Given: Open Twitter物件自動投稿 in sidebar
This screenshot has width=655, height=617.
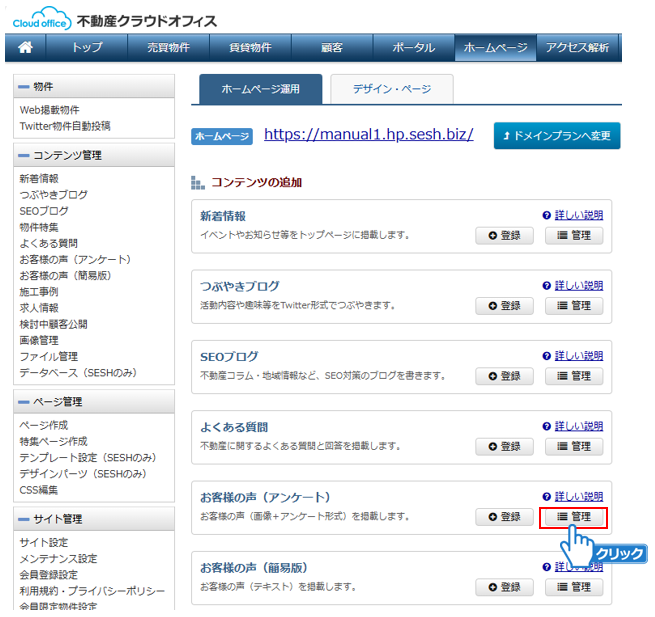Looking at the screenshot, I should [x=65, y=126].
